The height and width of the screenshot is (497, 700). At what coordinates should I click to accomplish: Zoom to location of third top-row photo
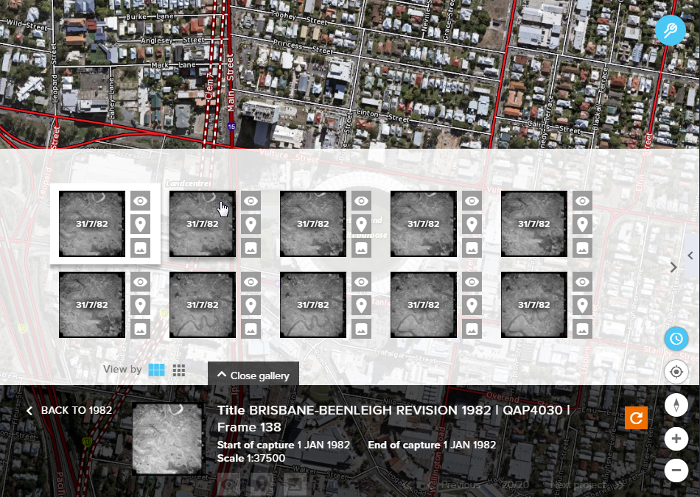[361, 224]
